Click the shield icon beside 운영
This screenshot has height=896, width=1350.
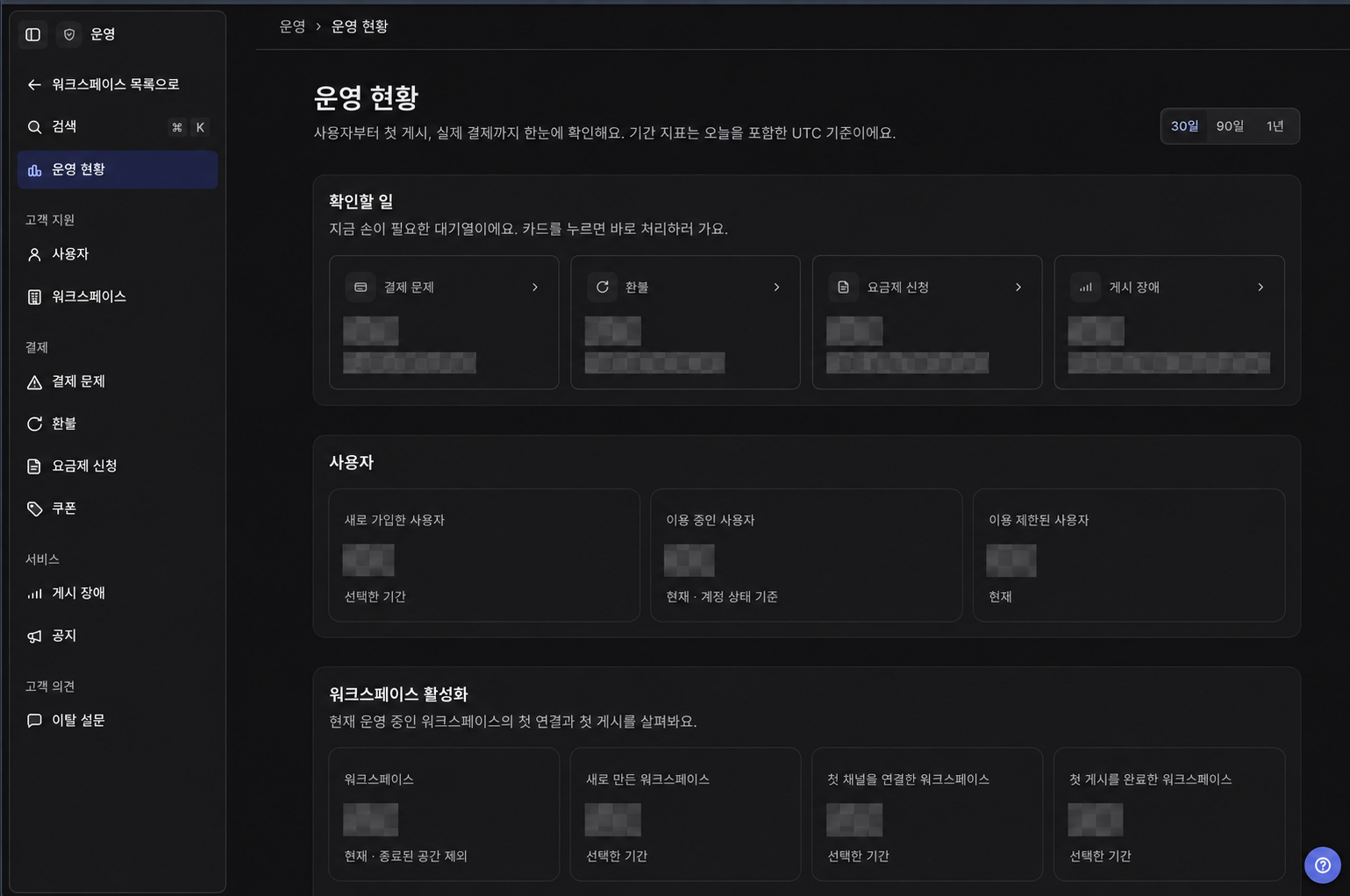[69, 34]
